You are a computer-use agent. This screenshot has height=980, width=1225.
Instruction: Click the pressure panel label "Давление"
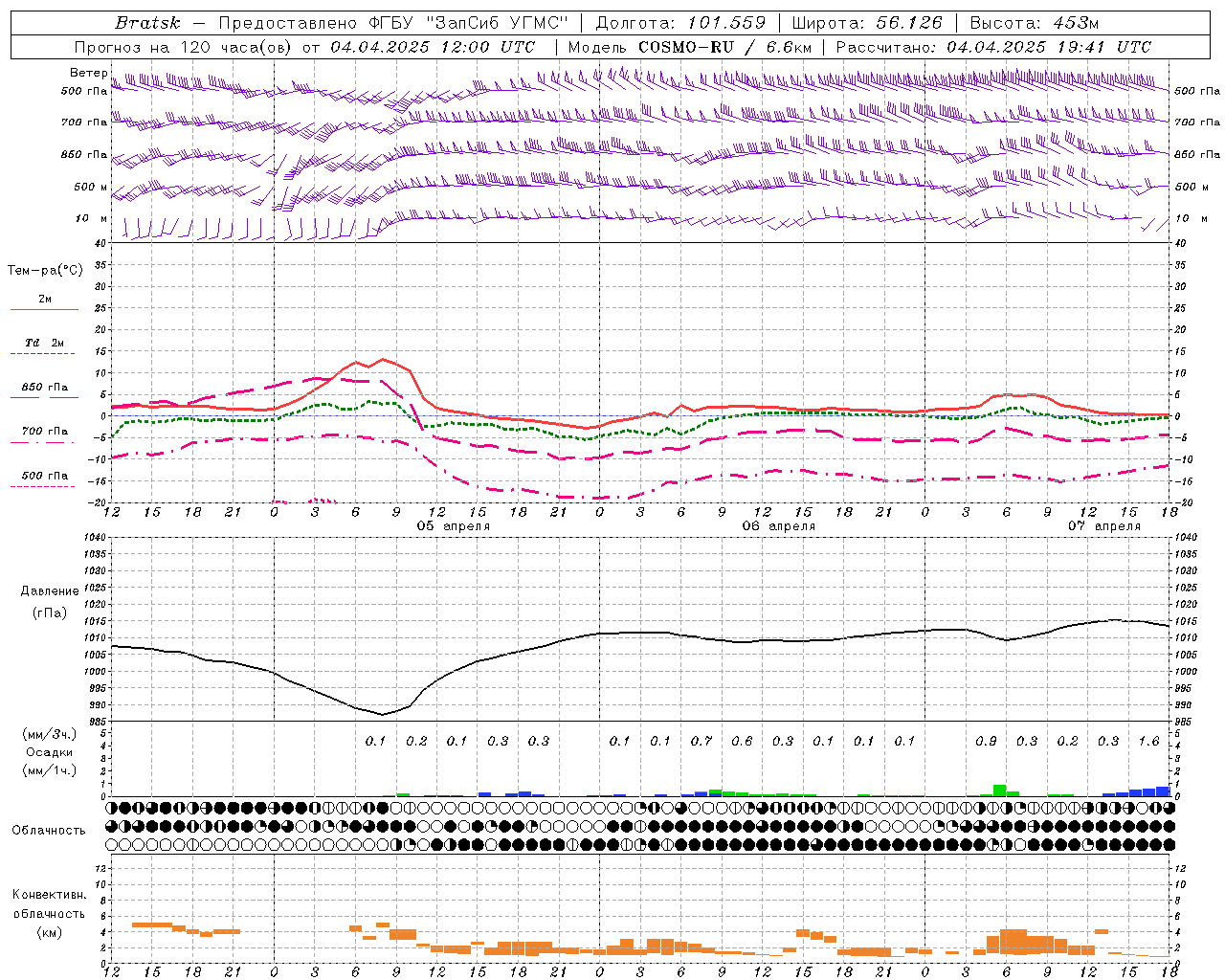pyautogui.click(x=50, y=591)
